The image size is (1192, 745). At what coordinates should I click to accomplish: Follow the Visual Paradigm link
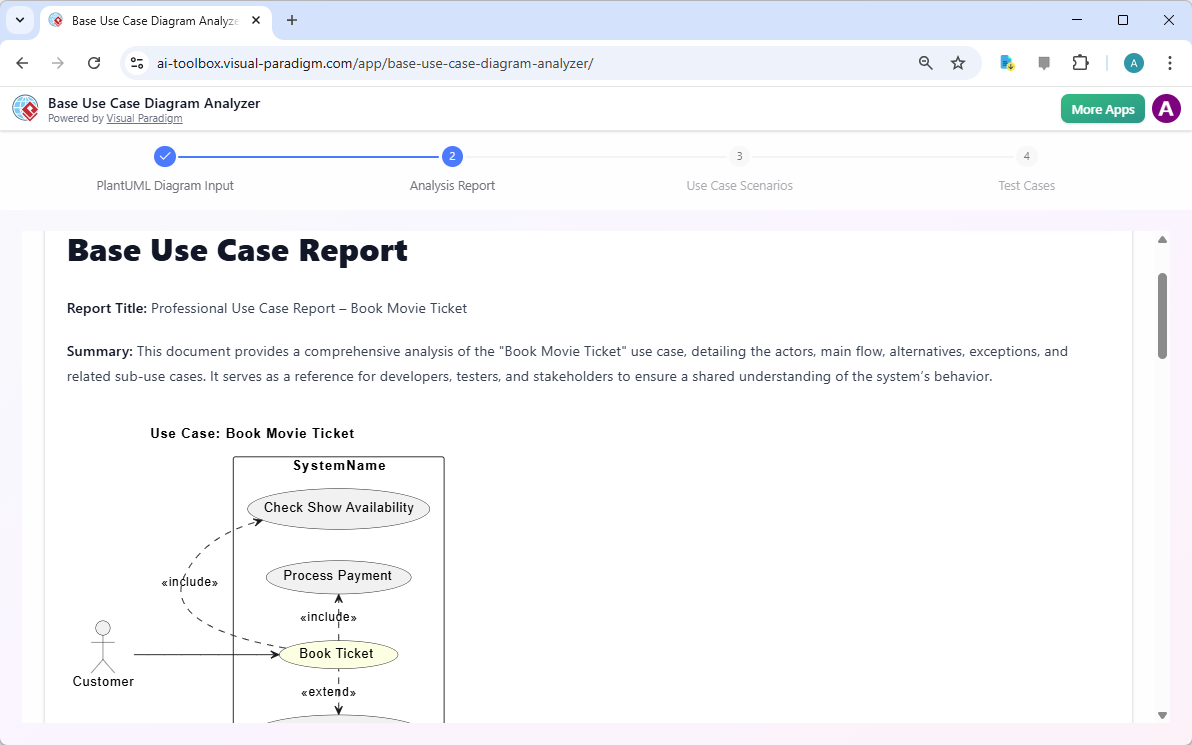[144, 118]
